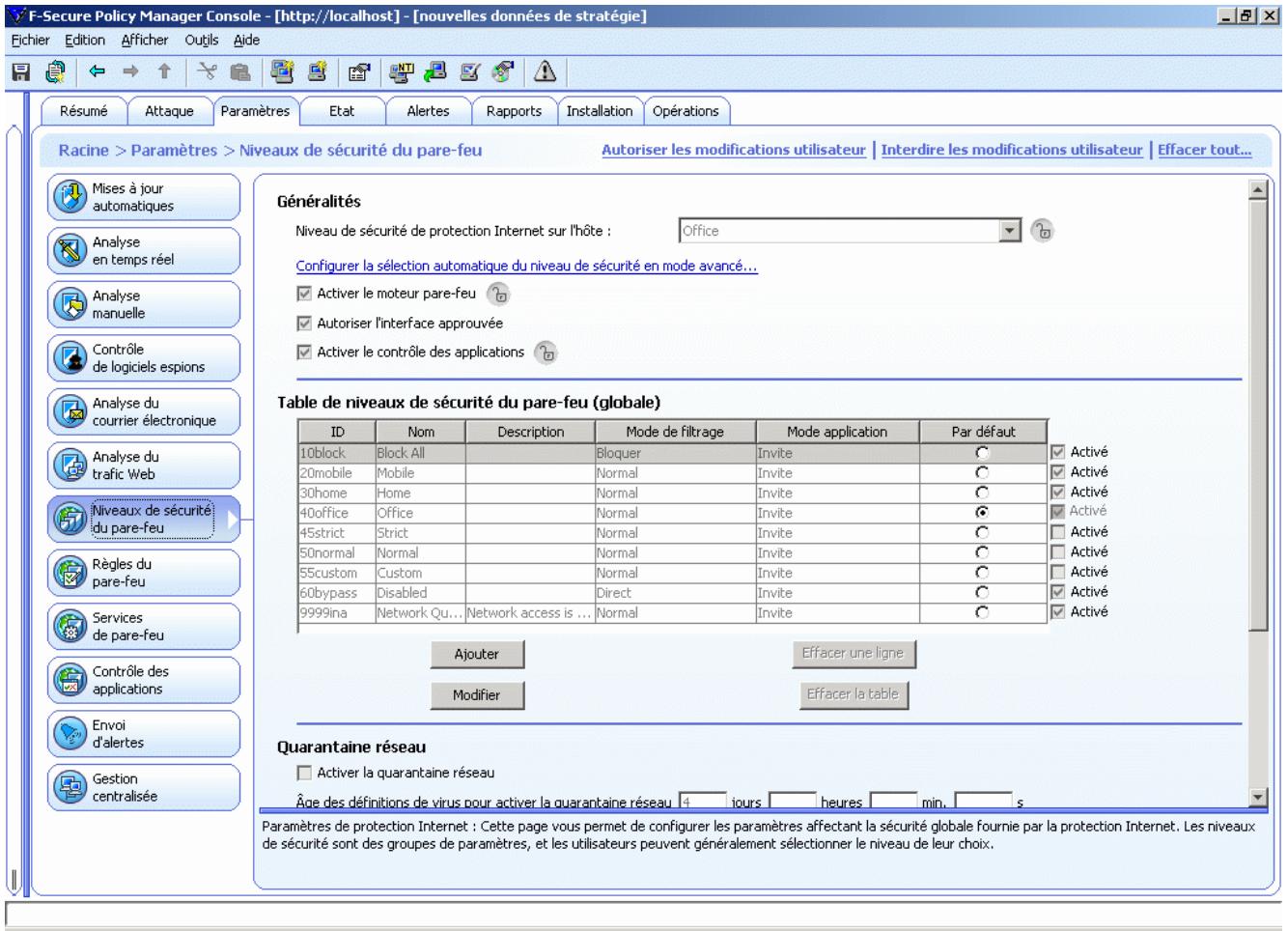Click the NT autodiscover hosts icon
The image size is (1288, 931).
point(401,71)
